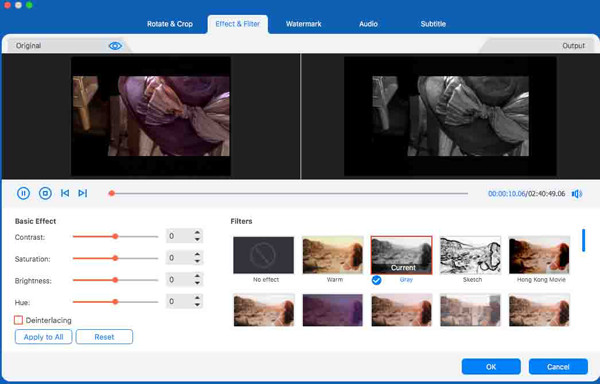Select the purple filter thumbnail in second row

click(x=333, y=310)
